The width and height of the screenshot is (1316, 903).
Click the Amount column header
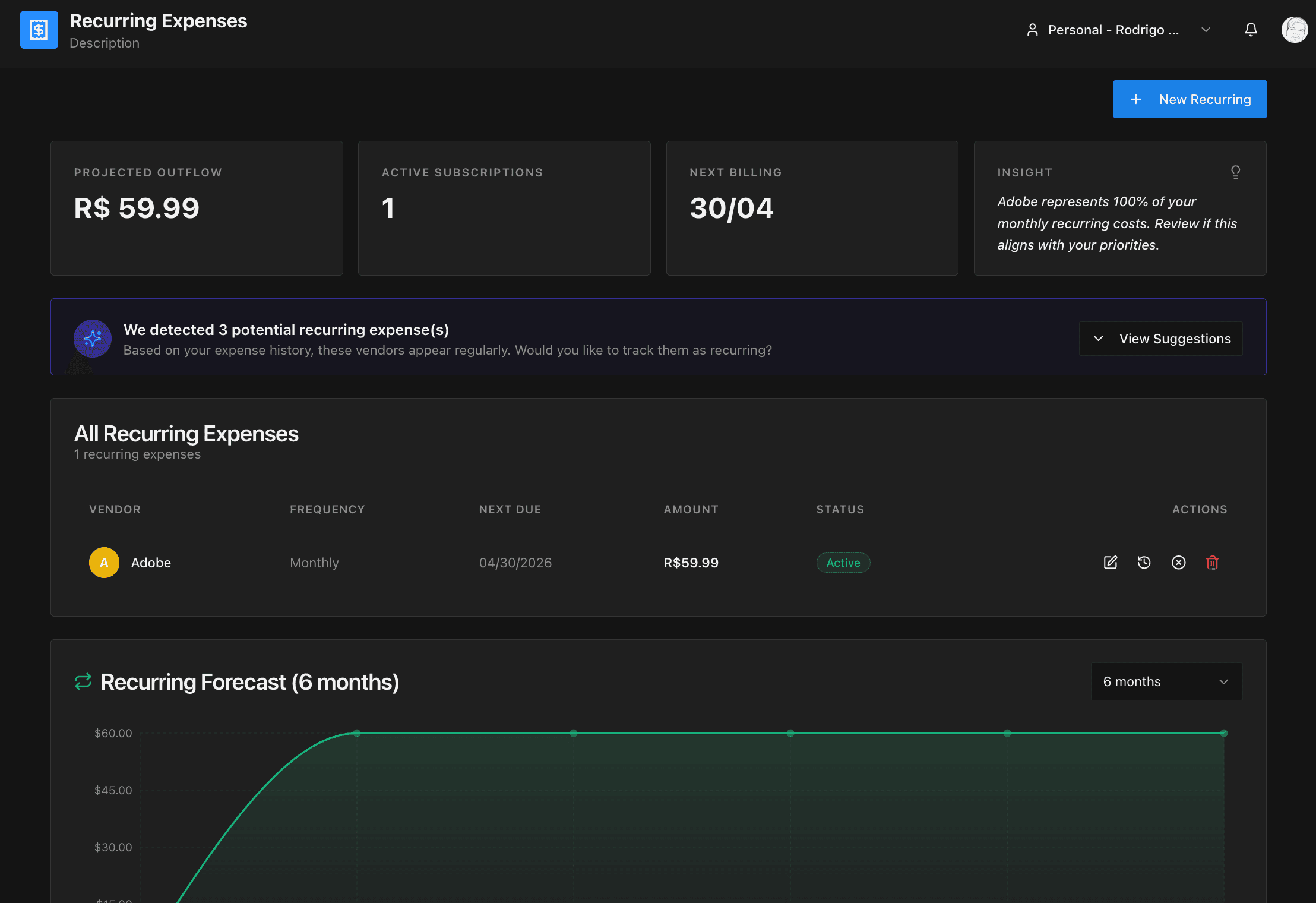691,509
